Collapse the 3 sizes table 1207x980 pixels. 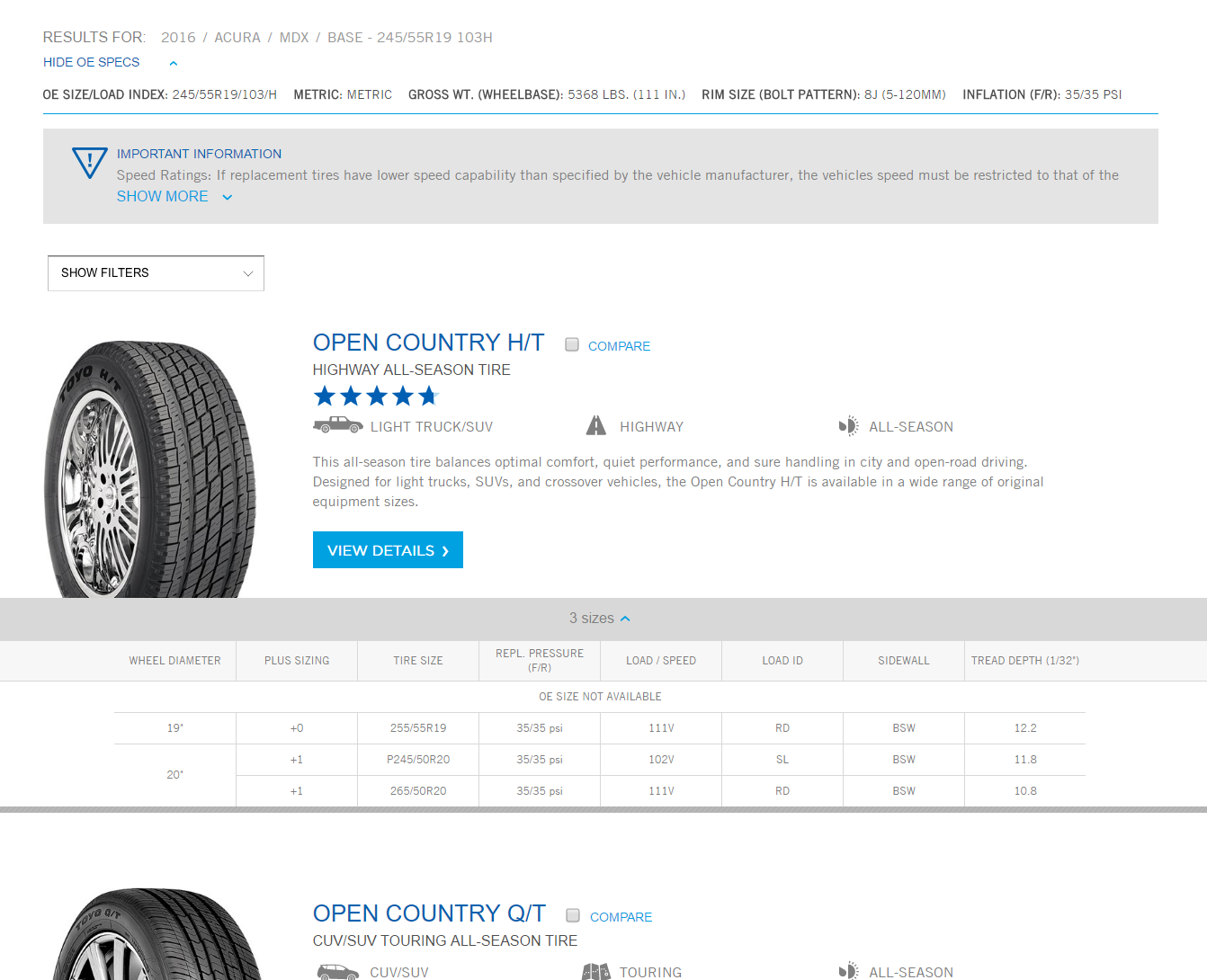tap(600, 619)
